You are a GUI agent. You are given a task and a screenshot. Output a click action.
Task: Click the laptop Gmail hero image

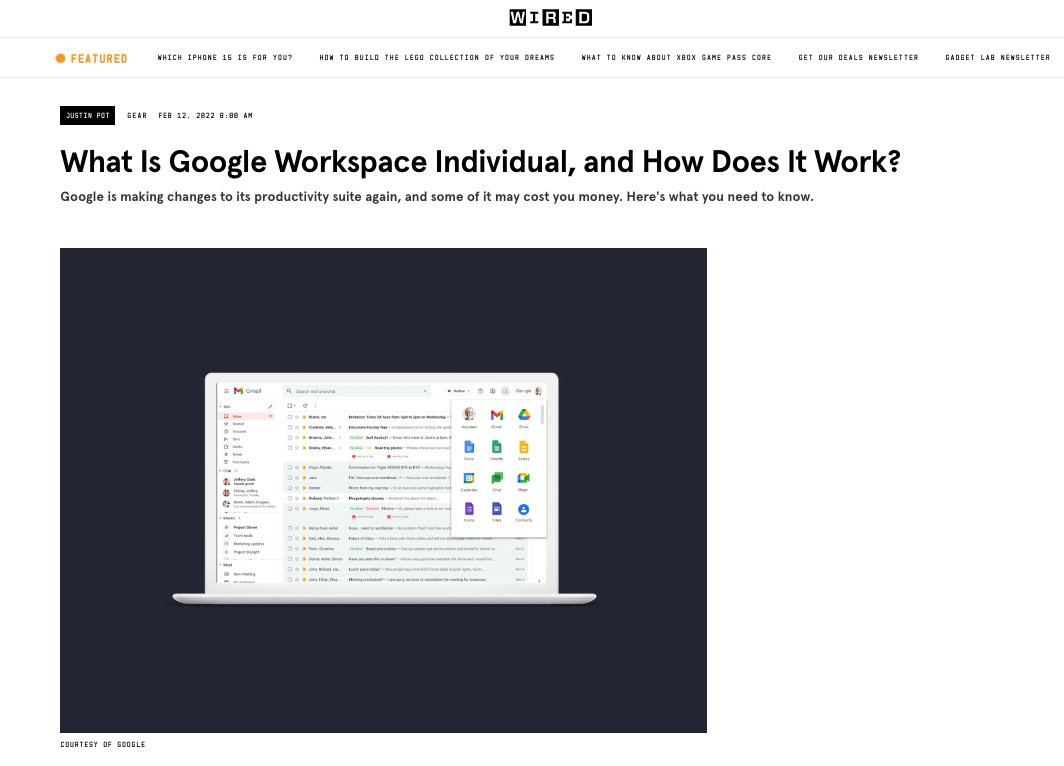383,490
